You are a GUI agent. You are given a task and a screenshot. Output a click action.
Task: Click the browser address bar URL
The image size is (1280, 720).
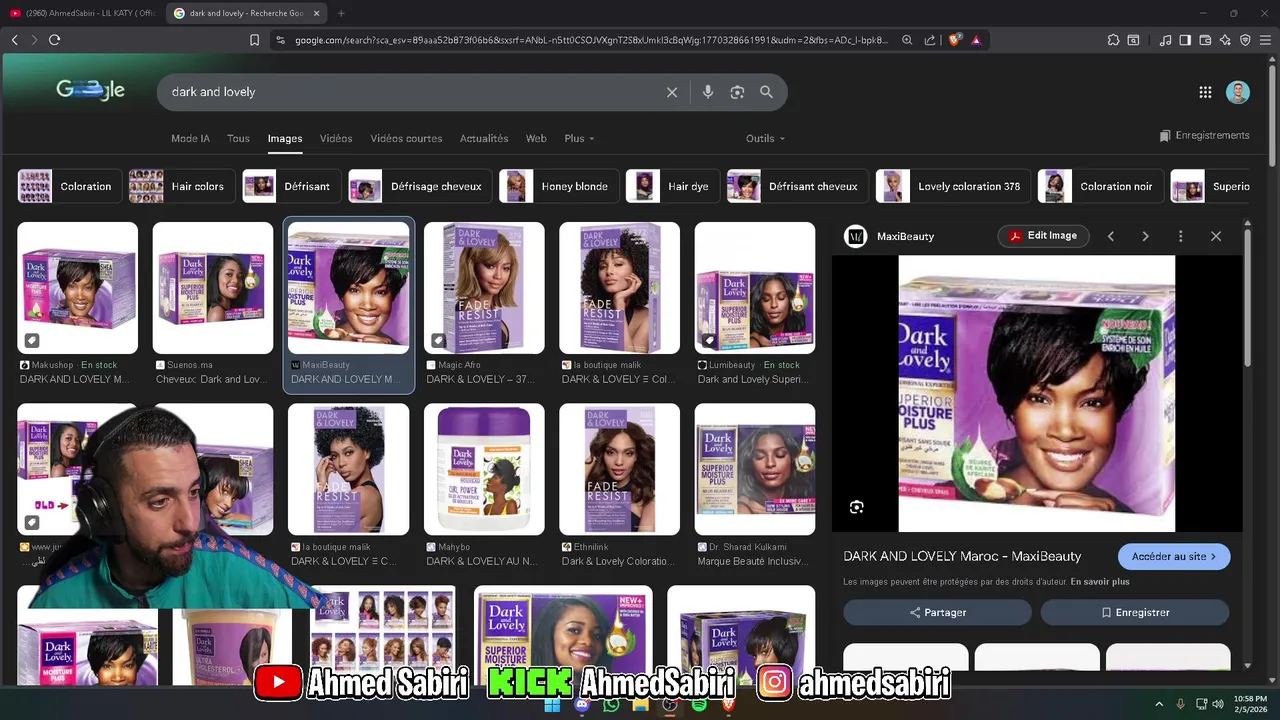[x=590, y=40]
